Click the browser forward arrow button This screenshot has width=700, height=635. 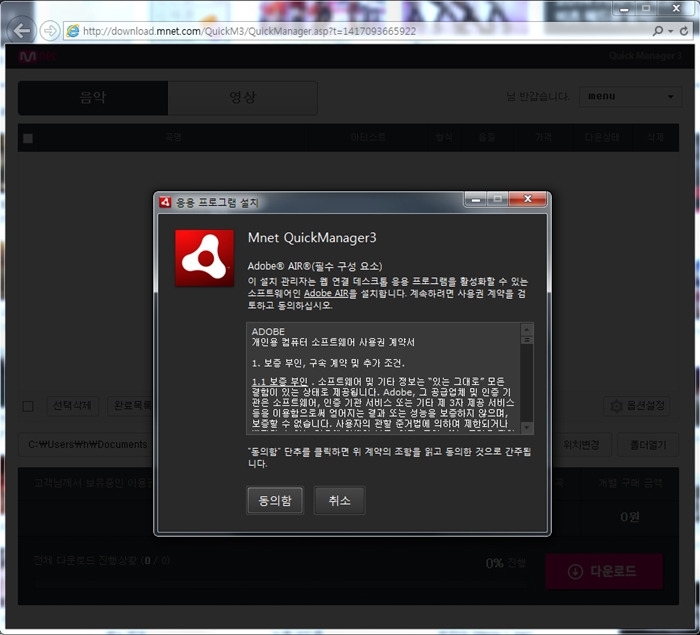[x=50, y=31]
